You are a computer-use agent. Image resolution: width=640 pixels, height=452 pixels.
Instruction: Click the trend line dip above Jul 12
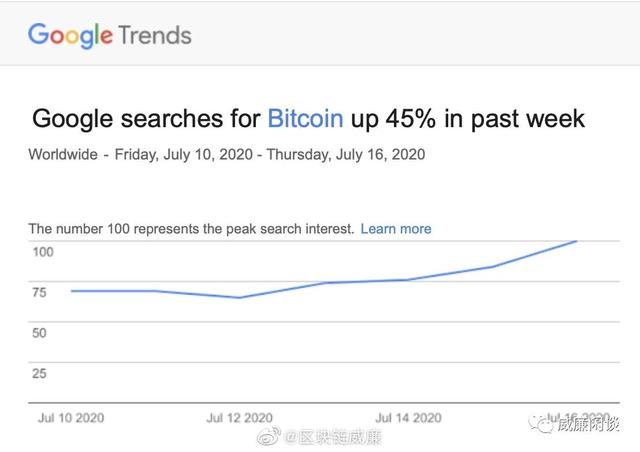[x=240, y=297]
